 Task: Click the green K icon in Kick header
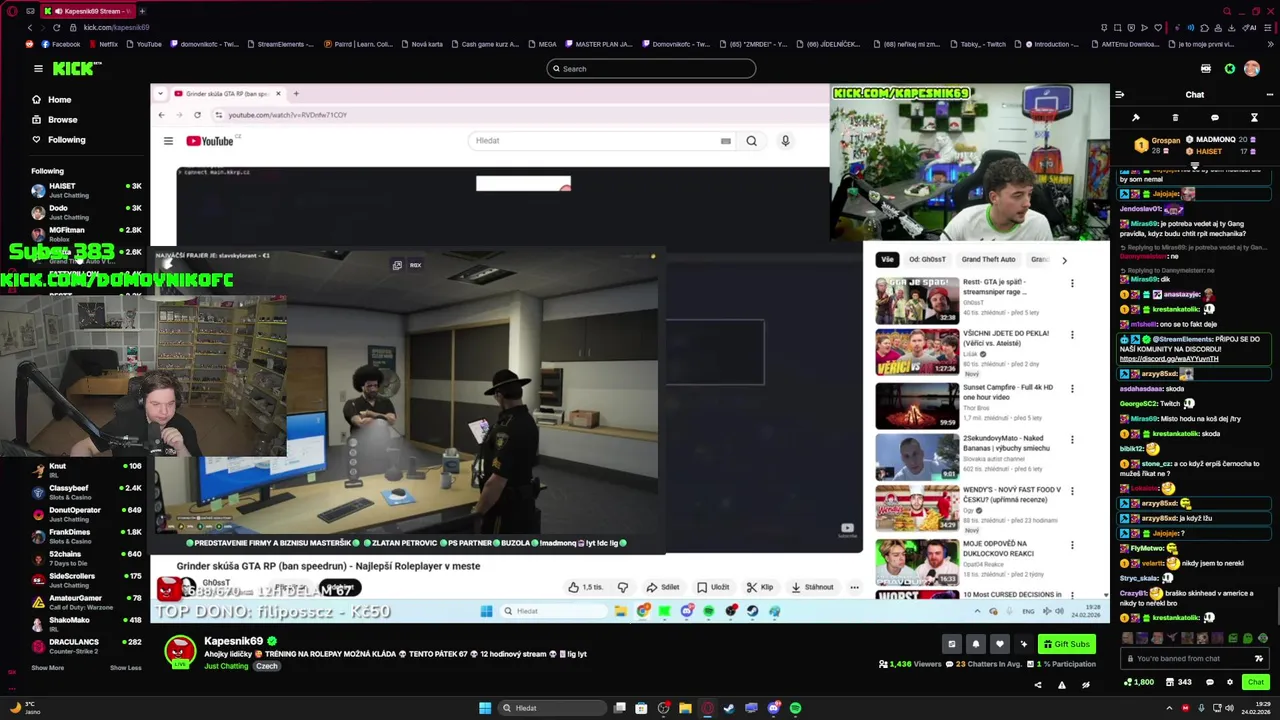click(1229, 69)
